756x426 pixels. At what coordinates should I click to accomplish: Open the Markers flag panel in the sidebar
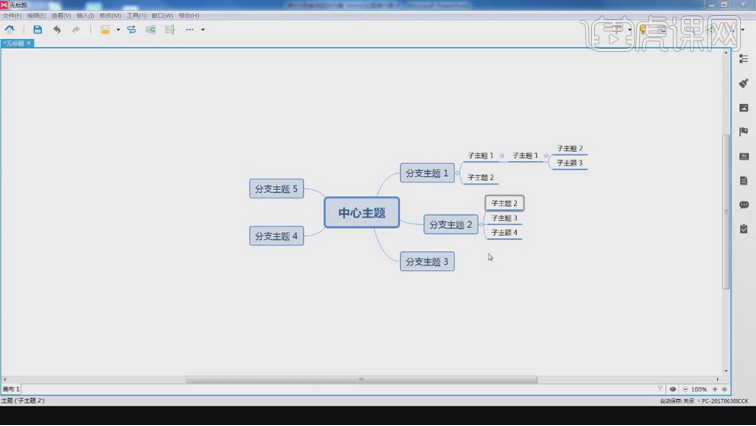pyautogui.click(x=743, y=132)
